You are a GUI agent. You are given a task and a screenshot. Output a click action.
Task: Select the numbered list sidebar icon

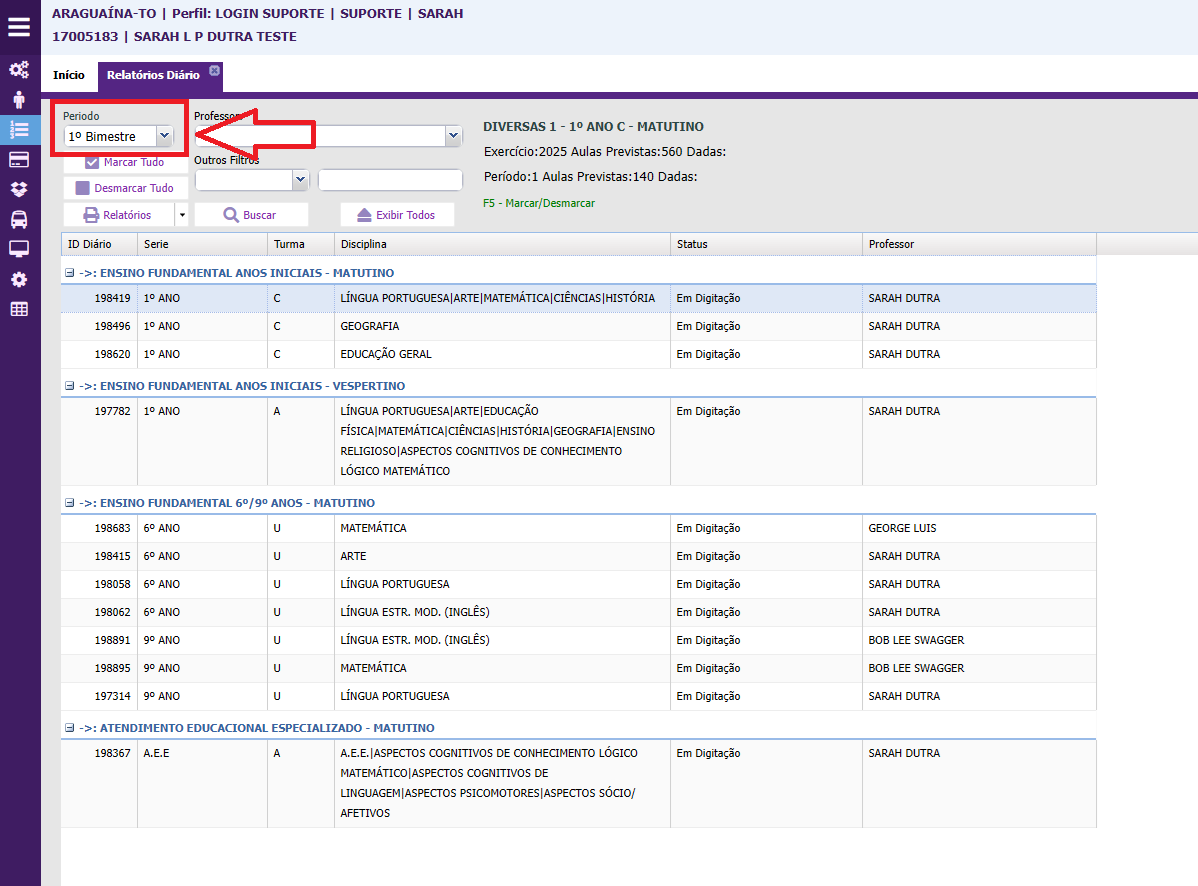pos(19,129)
